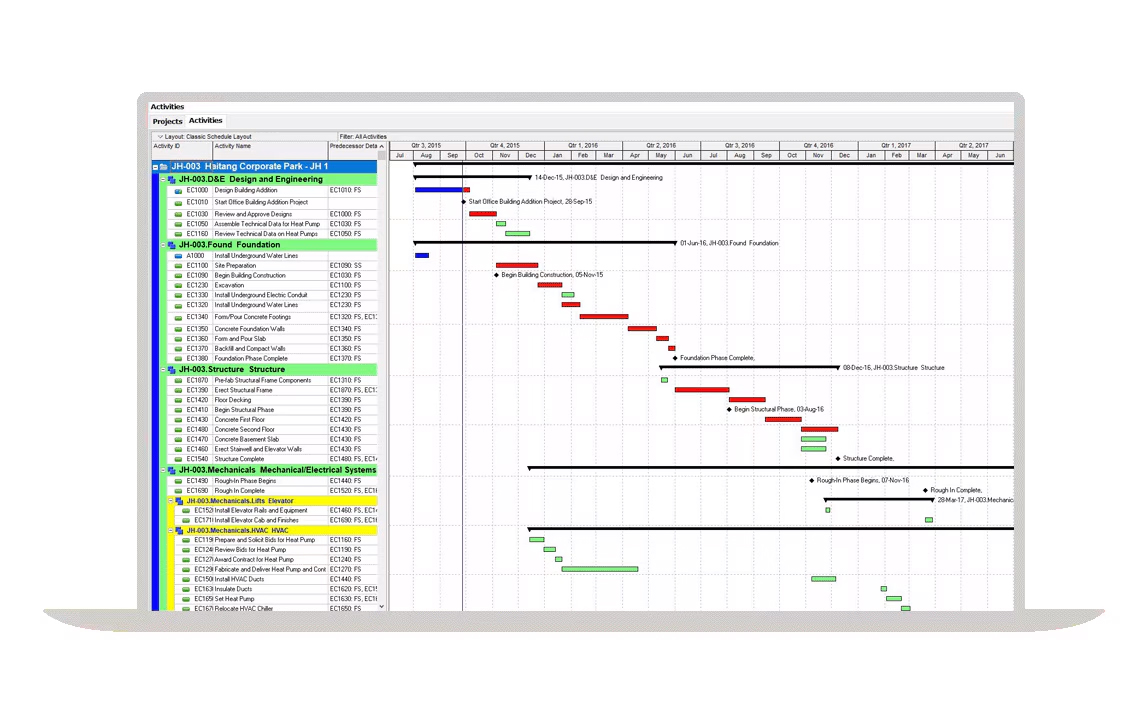The width and height of the screenshot is (1148, 724).
Task: Select the Activities tab
Action: coord(205,121)
